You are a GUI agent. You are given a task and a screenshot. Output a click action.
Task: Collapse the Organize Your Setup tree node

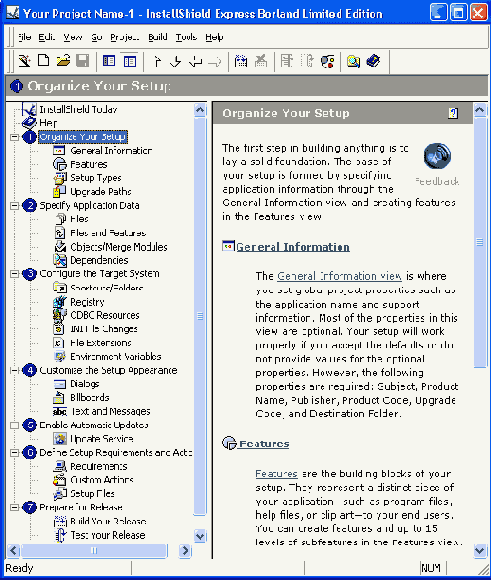14,137
